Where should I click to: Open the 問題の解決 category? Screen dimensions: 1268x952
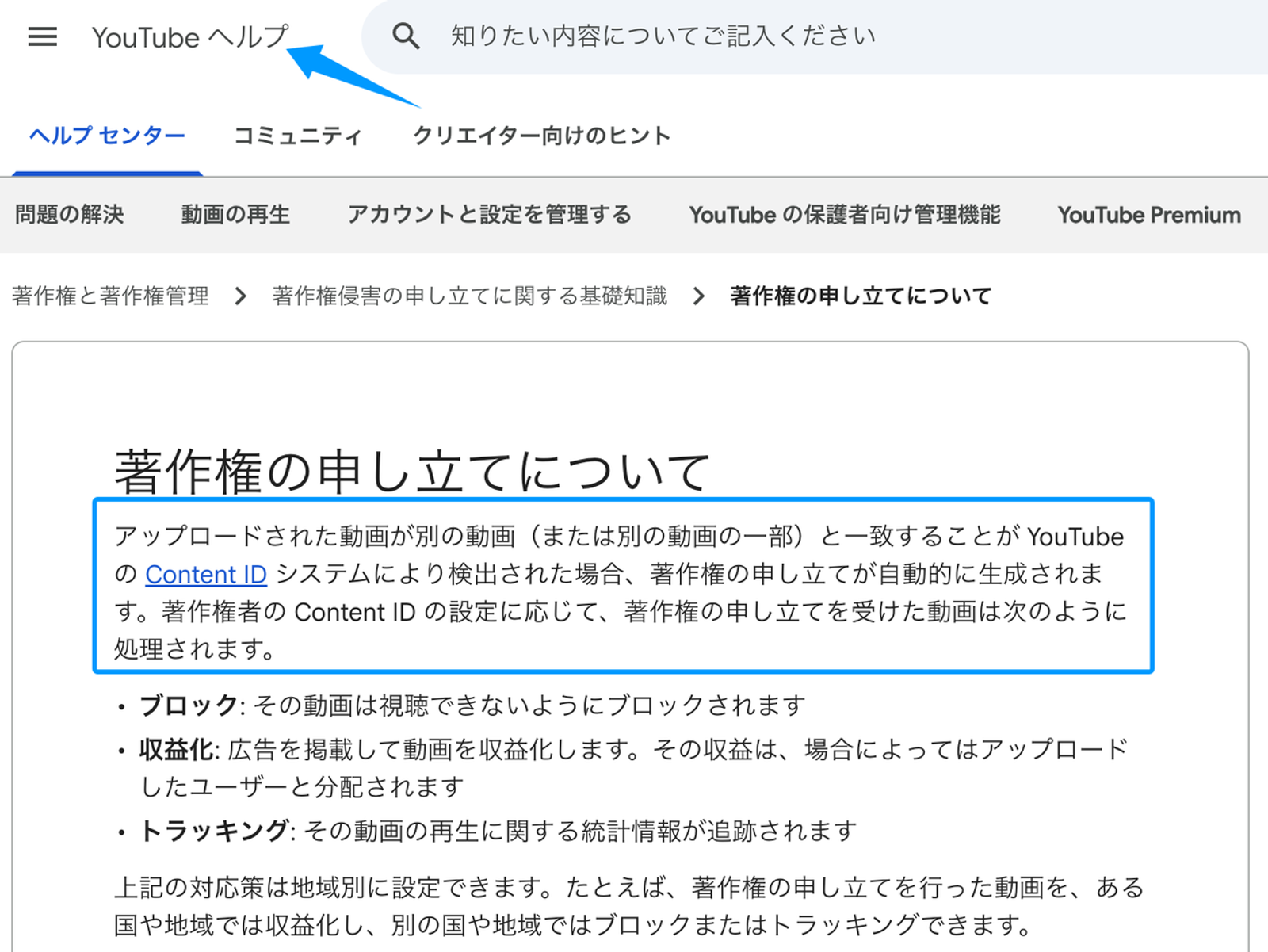tap(70, 215)
